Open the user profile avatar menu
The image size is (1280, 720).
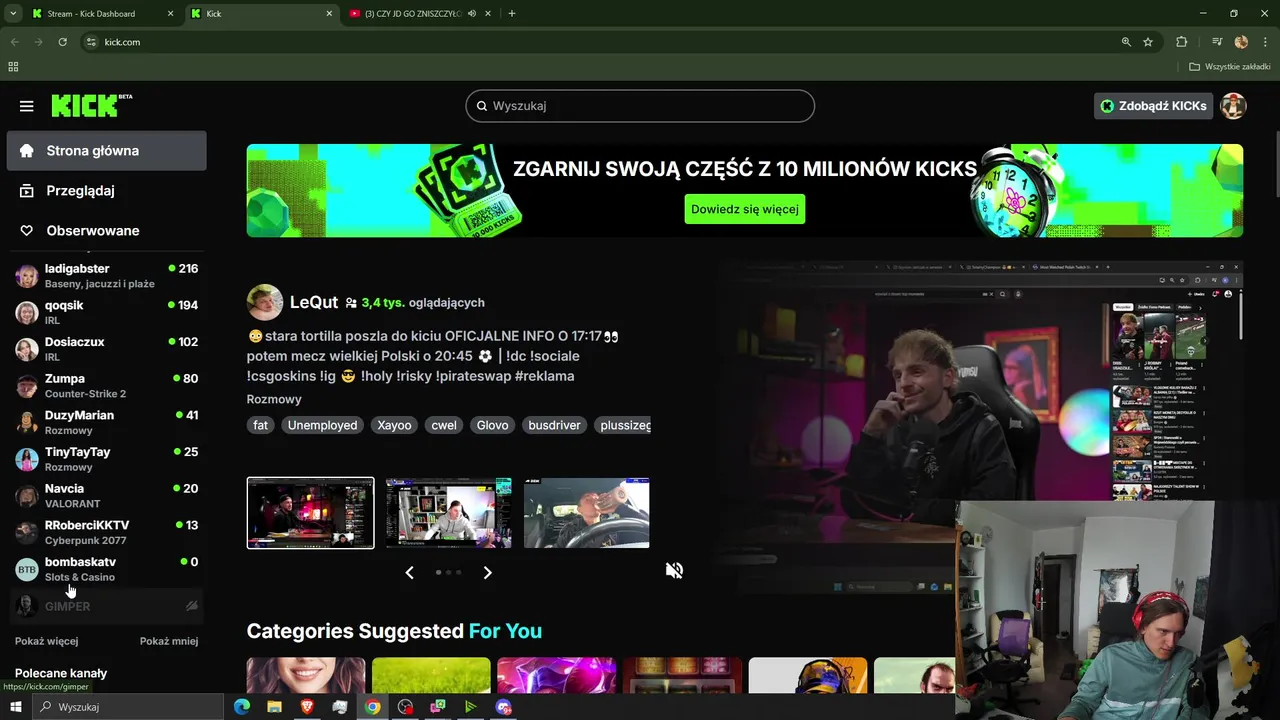point(1233,106)
